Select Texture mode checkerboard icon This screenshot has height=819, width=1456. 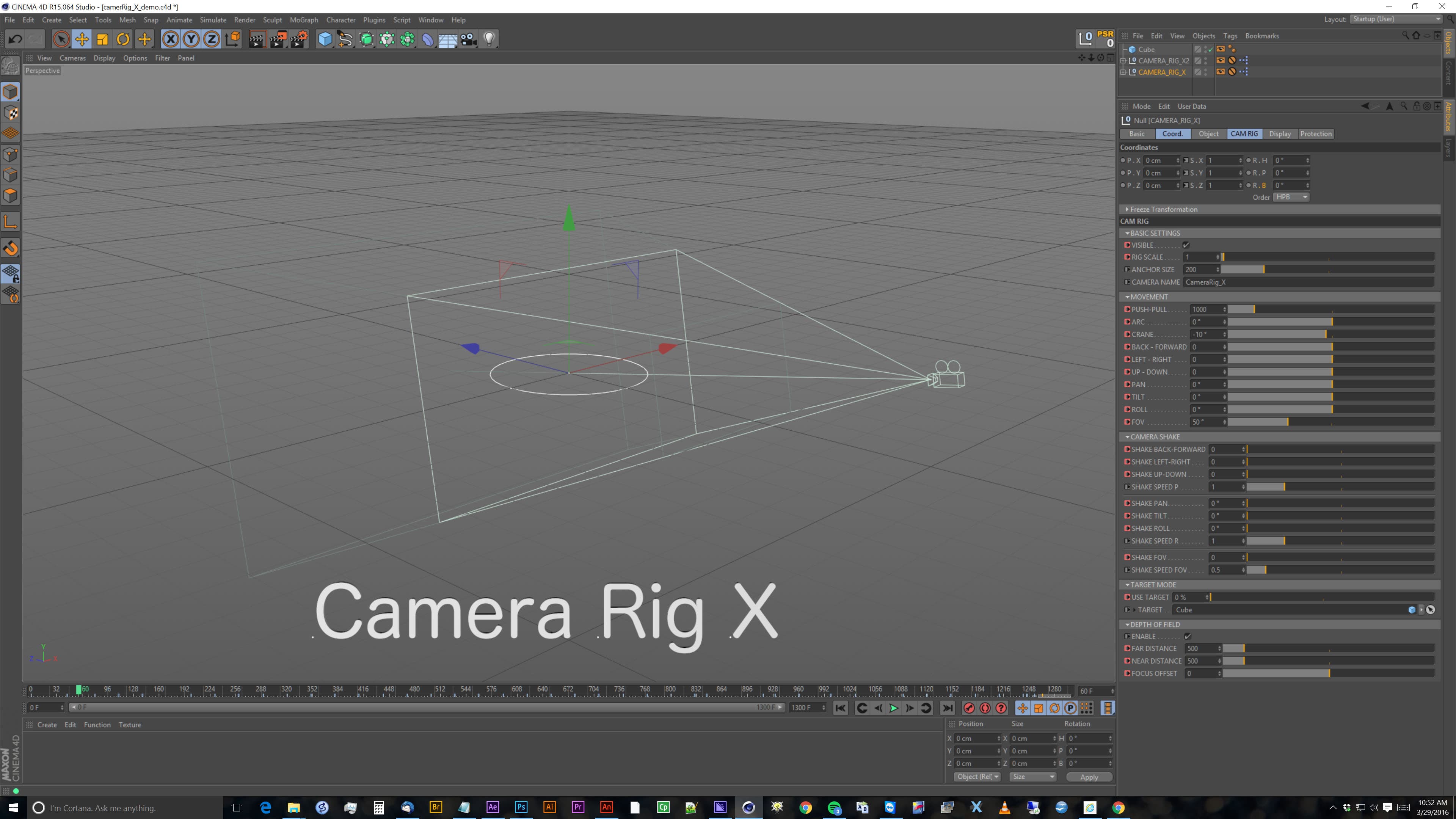click(x=11, y=113)
